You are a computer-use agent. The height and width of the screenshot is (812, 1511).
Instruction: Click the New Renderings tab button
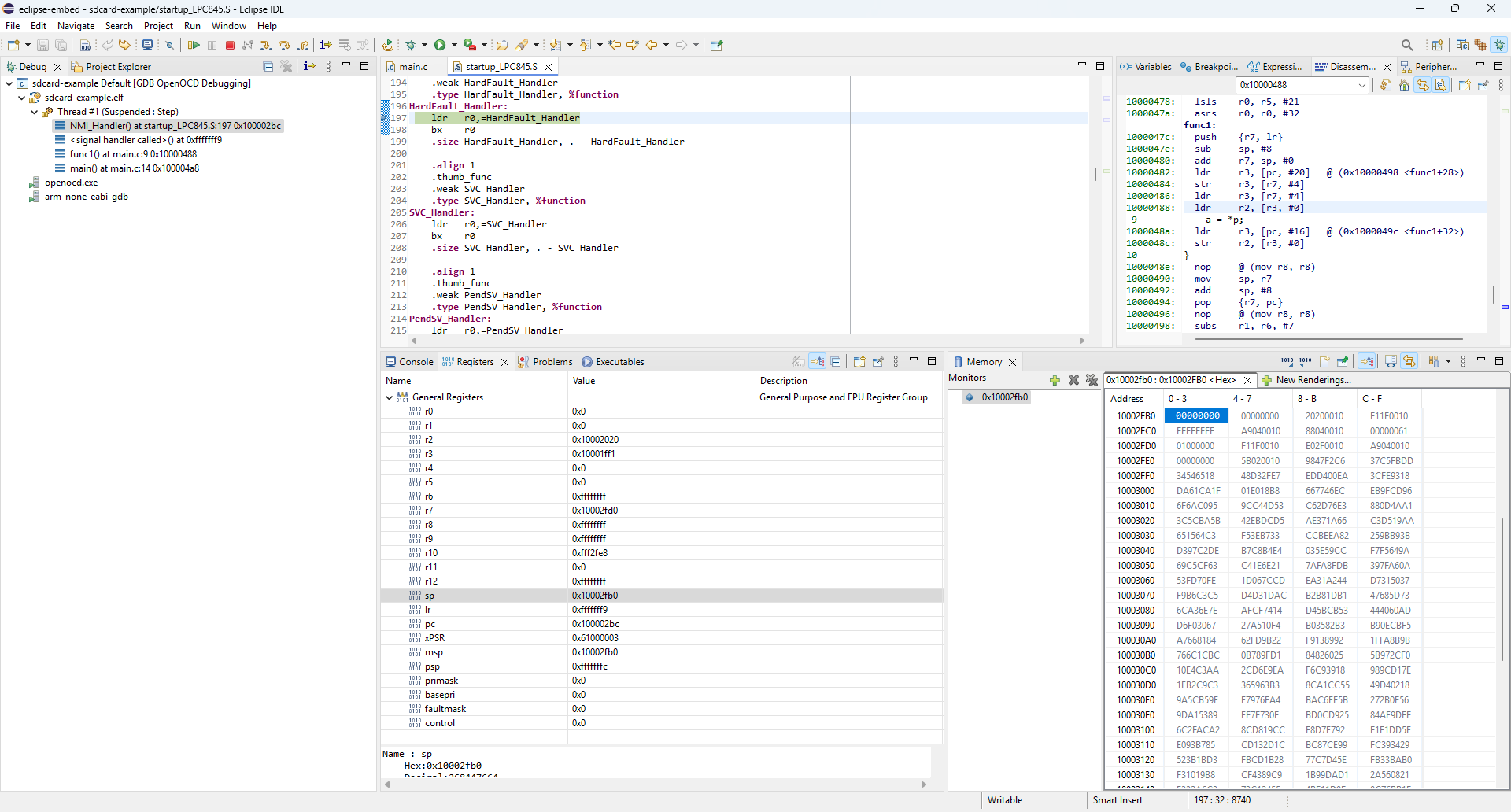coord(1306,380)
